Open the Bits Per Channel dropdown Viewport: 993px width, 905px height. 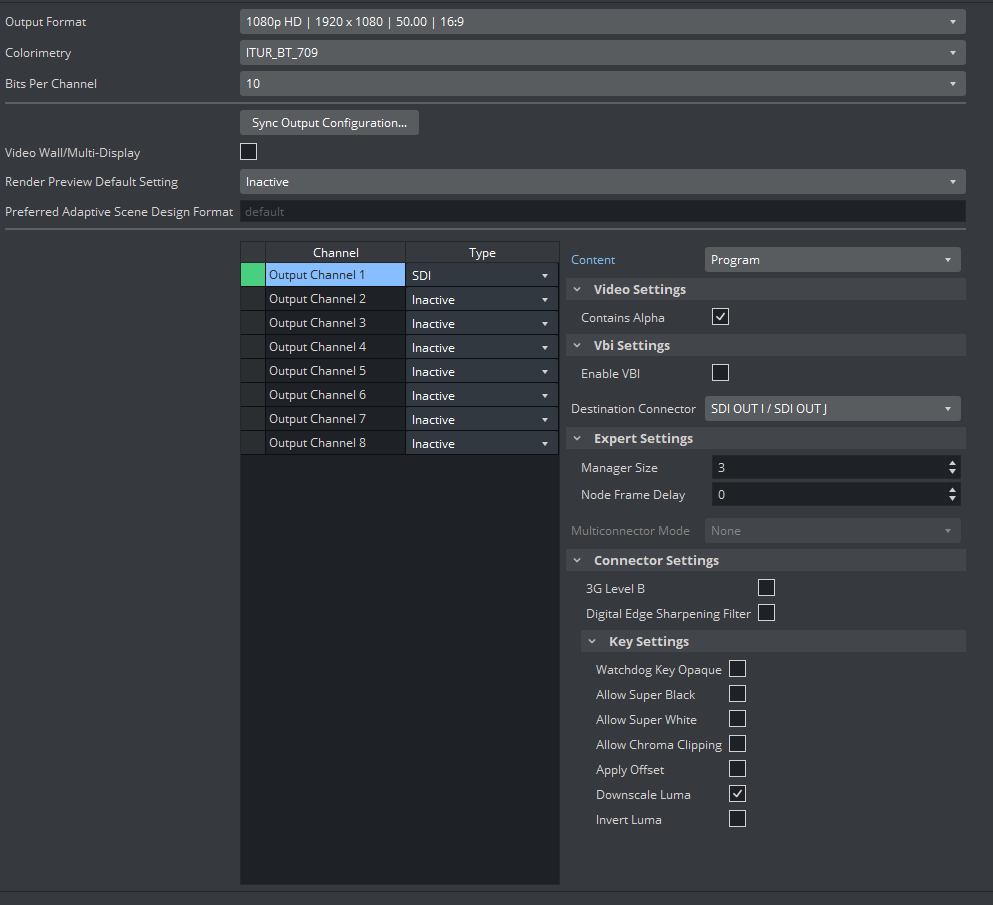coord(602,84)
